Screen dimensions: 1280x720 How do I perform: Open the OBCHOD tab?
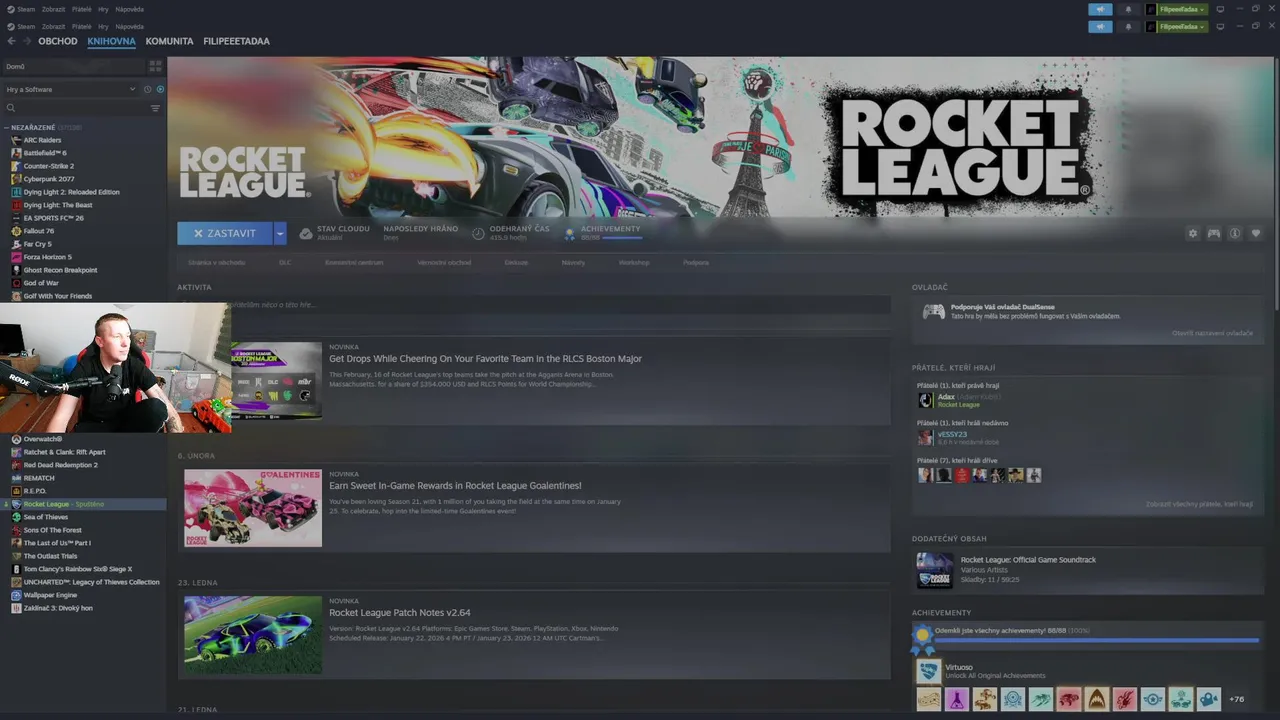58,41
